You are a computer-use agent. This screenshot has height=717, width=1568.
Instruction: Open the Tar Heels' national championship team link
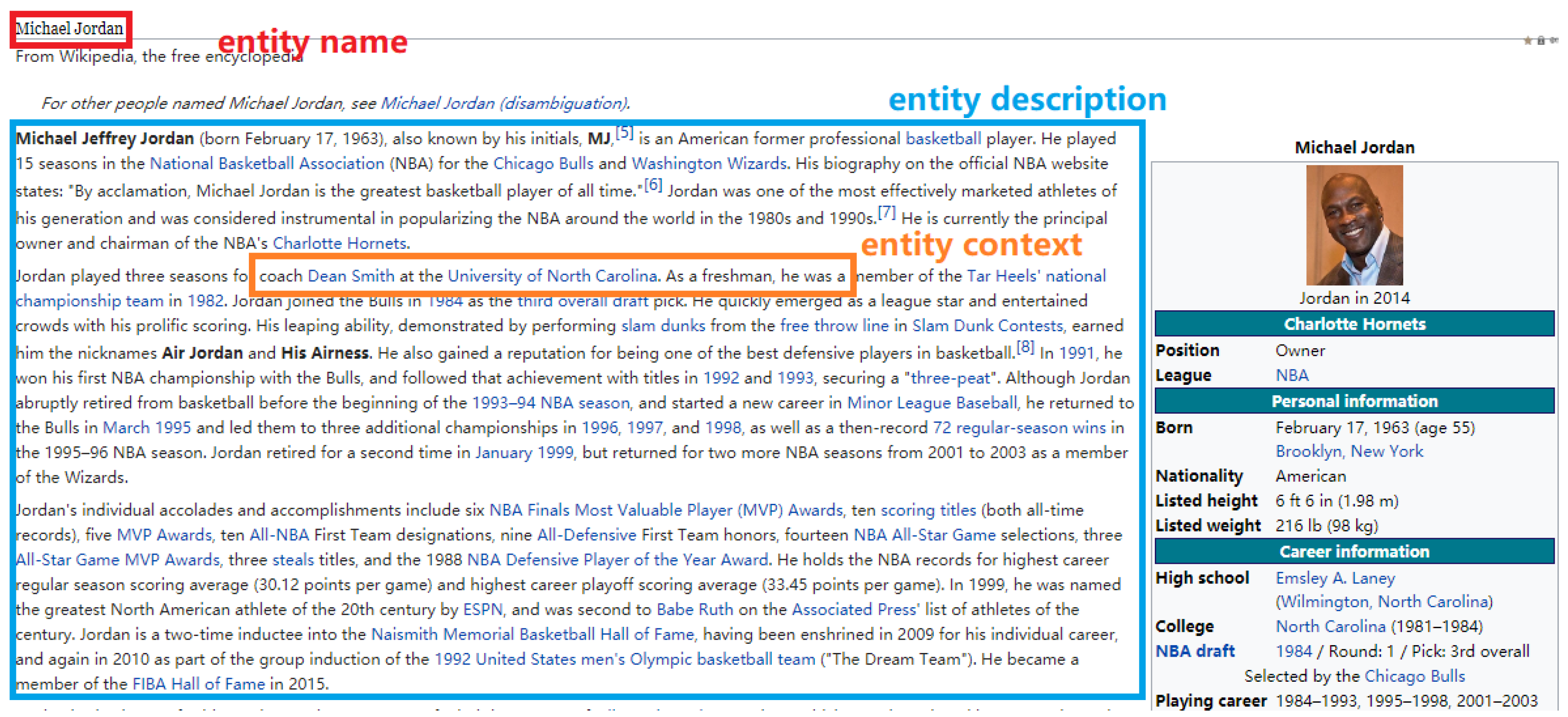click(1037, 276)
